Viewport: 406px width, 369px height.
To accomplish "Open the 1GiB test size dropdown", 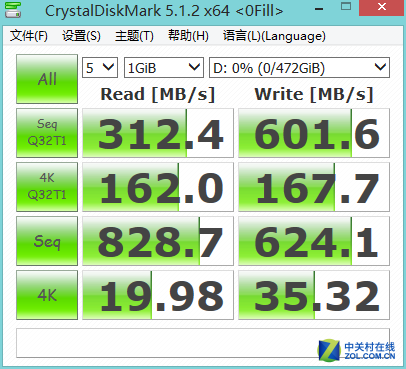I will (x=164, y=68).
